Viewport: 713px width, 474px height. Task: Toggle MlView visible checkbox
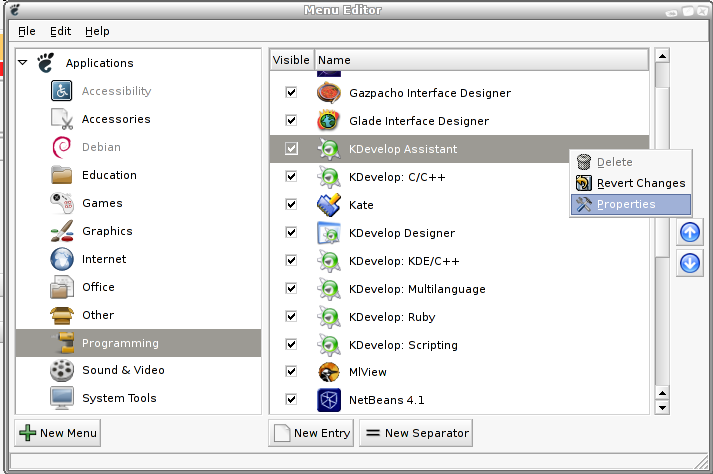[291, 371]
